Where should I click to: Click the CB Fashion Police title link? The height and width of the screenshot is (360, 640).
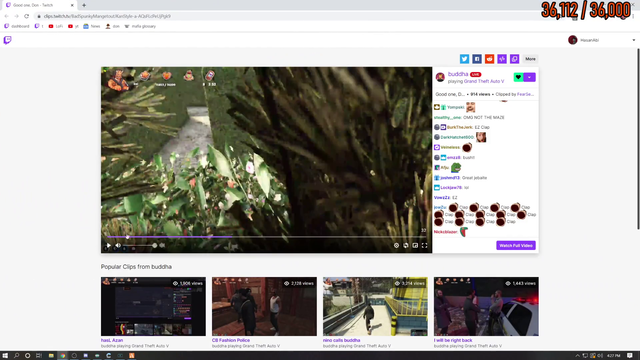[x=231, y=340]
